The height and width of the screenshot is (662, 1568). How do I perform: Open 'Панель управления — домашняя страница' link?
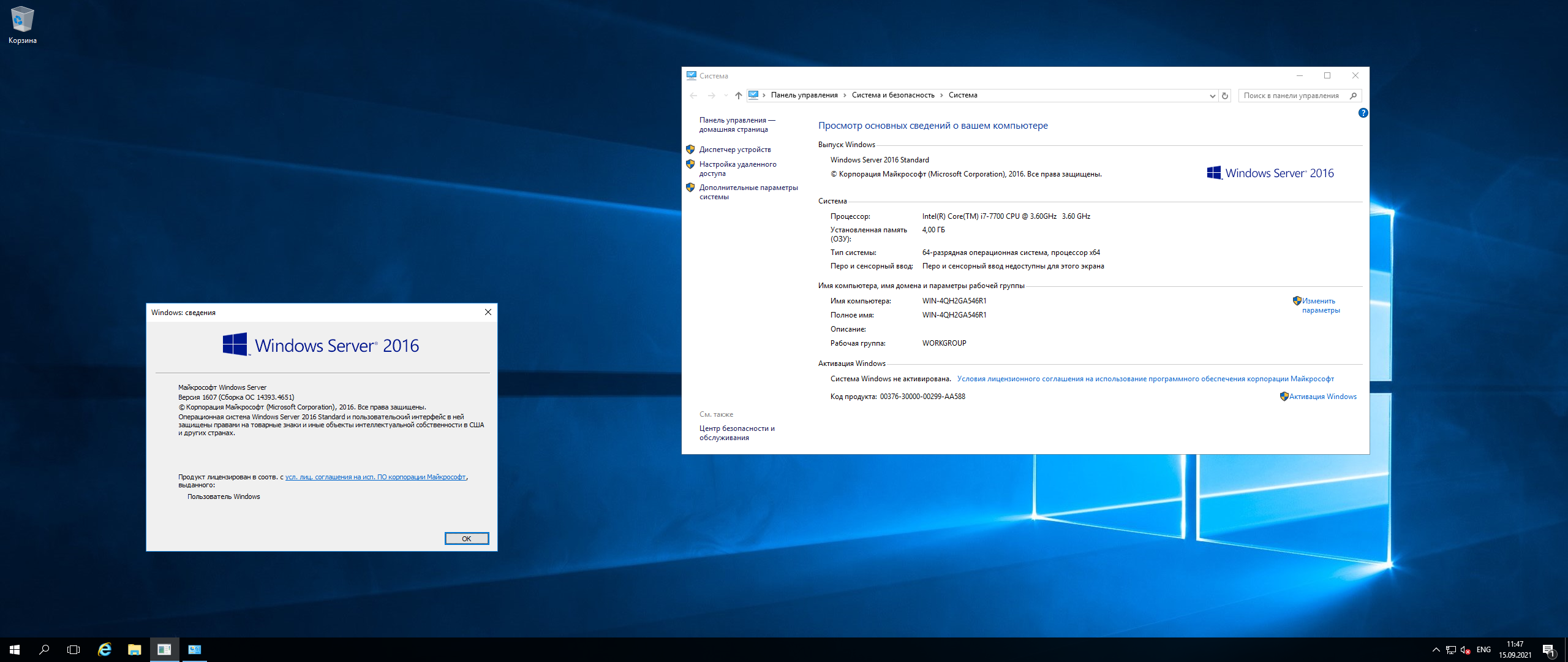pyautogui.click(x=737, y=125)
